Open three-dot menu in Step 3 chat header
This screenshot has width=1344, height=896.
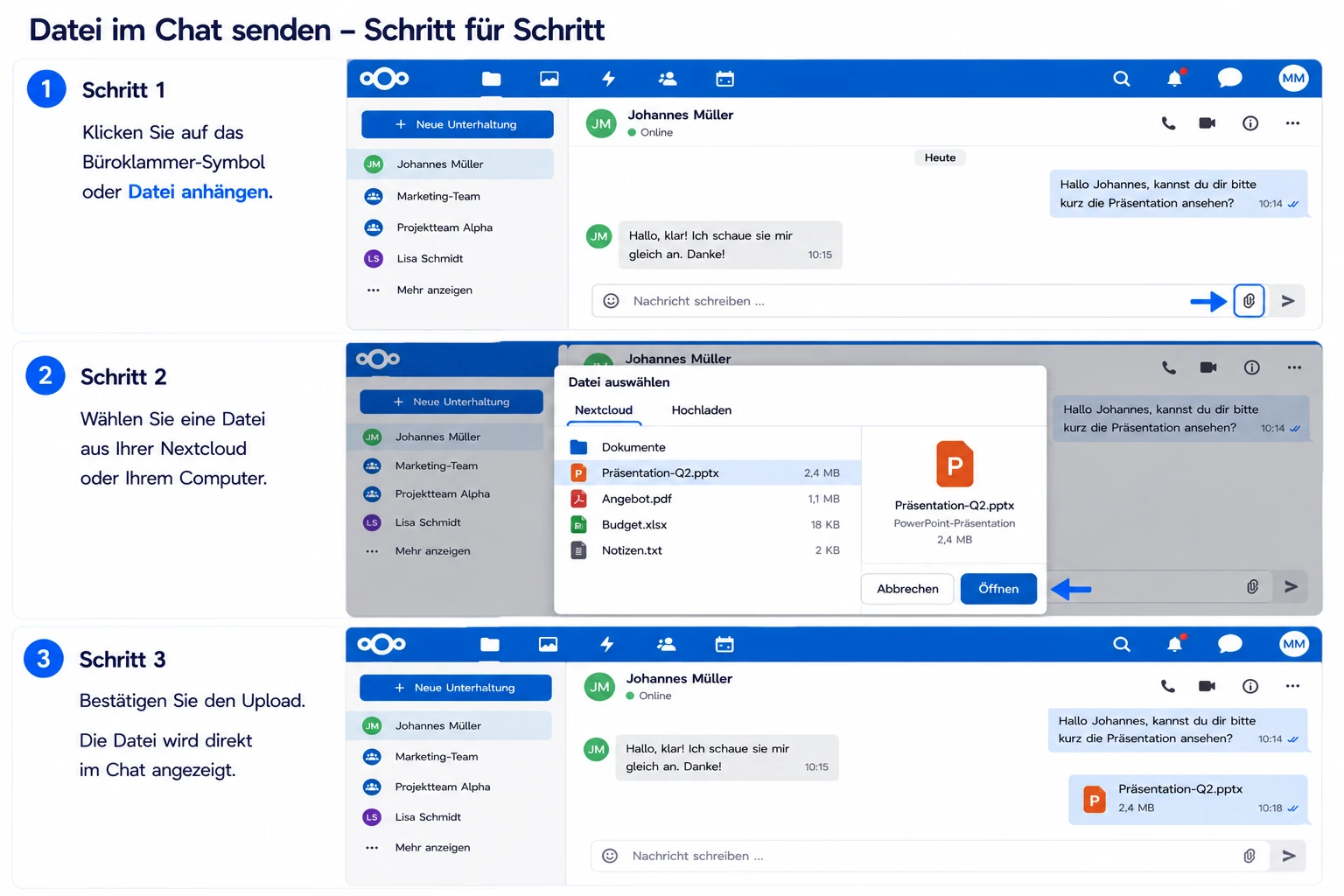[x=1292, y=686]
